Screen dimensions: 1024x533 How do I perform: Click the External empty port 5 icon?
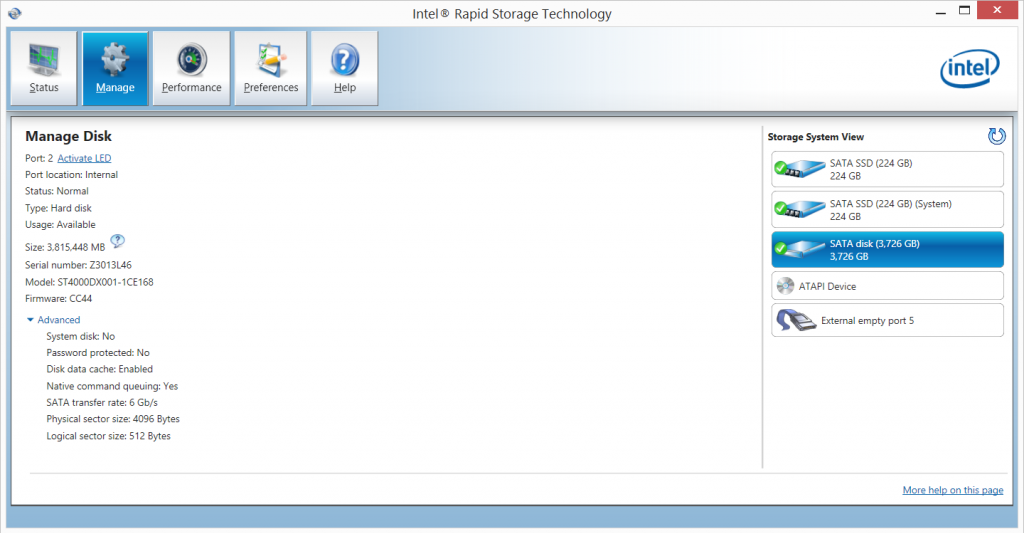[795, 321]
